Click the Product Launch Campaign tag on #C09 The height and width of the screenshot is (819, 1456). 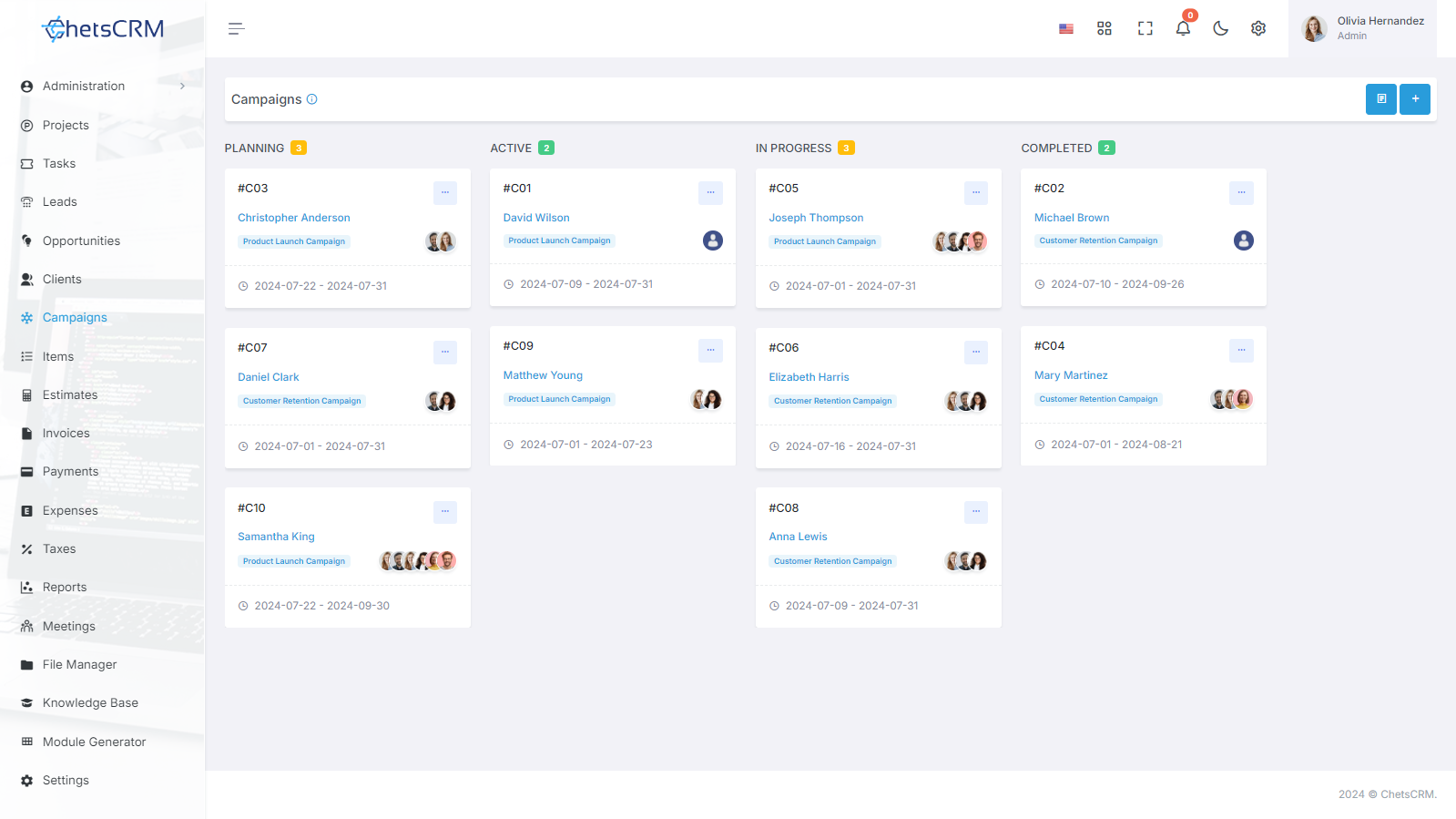[559, 399]
